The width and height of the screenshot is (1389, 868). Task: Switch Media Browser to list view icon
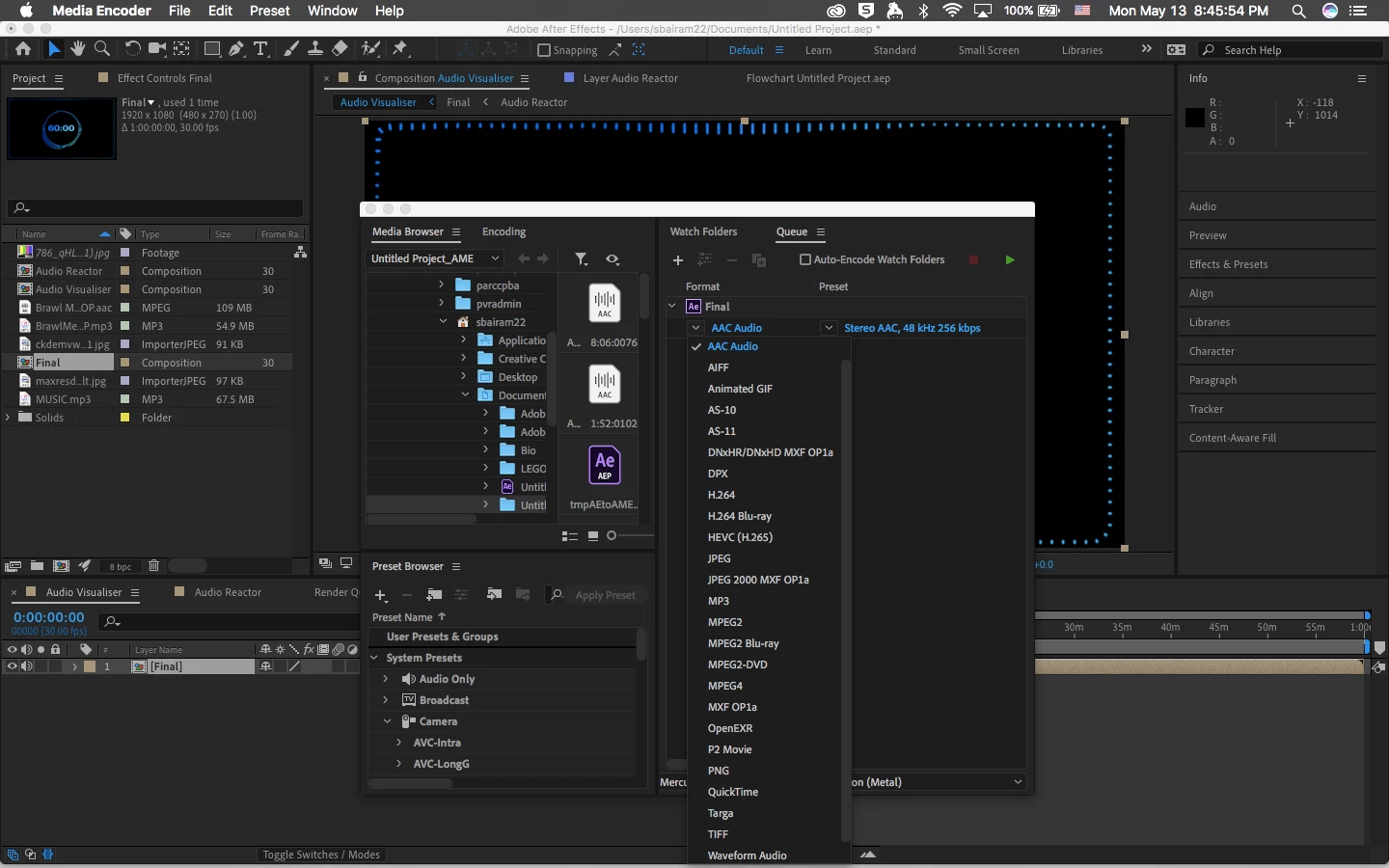click(570, 536)
